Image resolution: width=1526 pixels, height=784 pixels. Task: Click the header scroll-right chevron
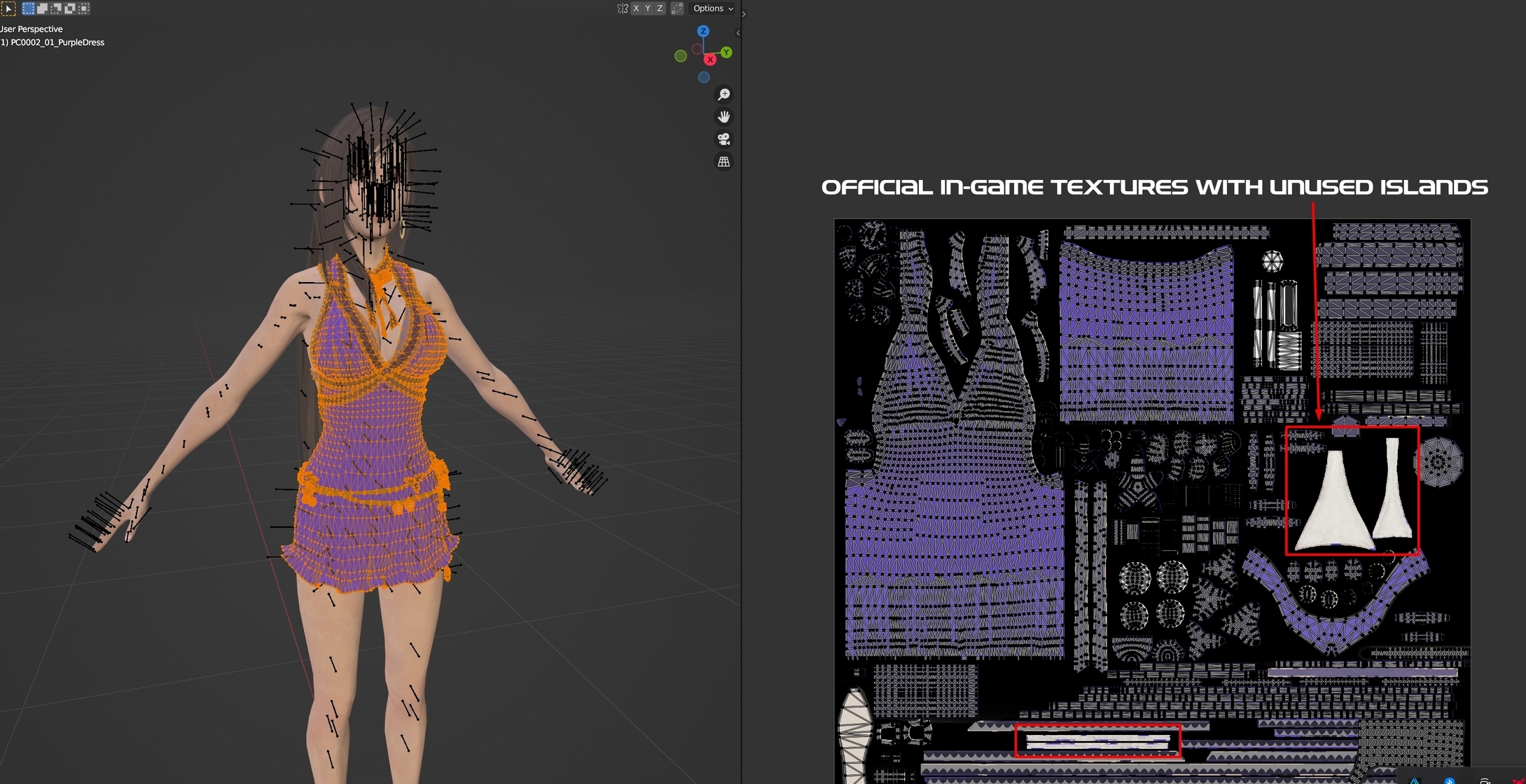point(743,14)
